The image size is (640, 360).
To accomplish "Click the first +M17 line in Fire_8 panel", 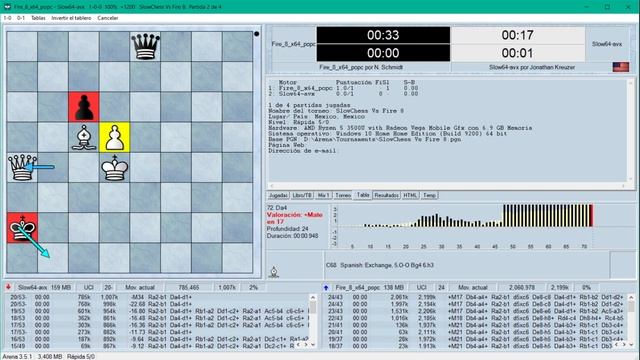I will pos(477,297).
